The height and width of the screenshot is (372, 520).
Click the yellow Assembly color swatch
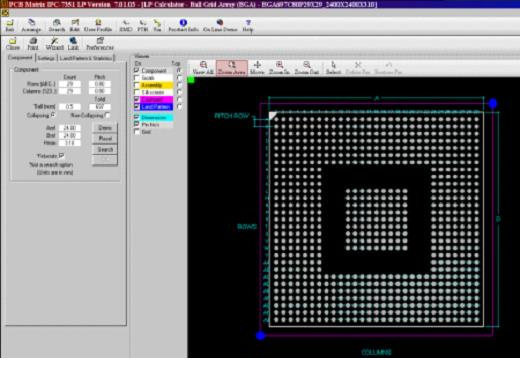click(157, 85)
